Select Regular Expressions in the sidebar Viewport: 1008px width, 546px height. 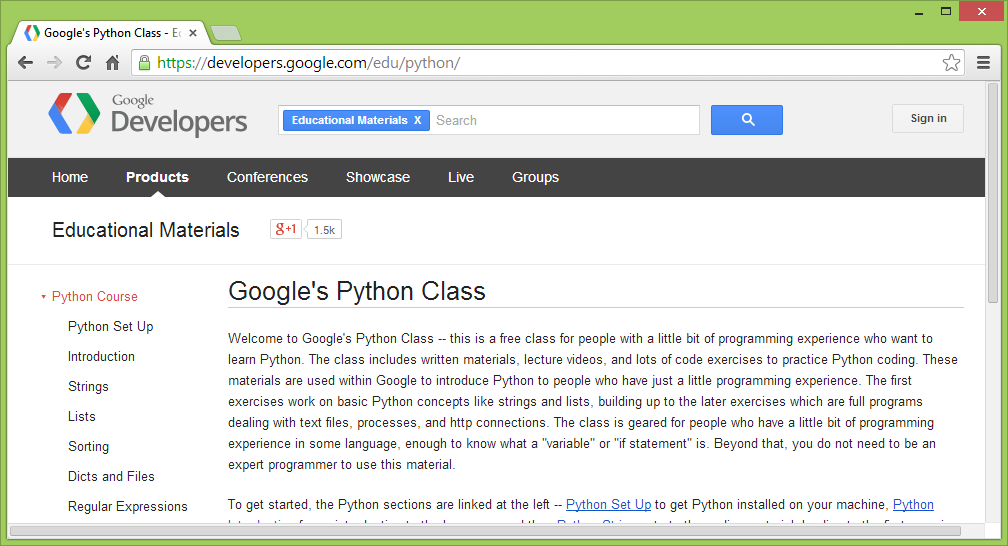point(127,506)
